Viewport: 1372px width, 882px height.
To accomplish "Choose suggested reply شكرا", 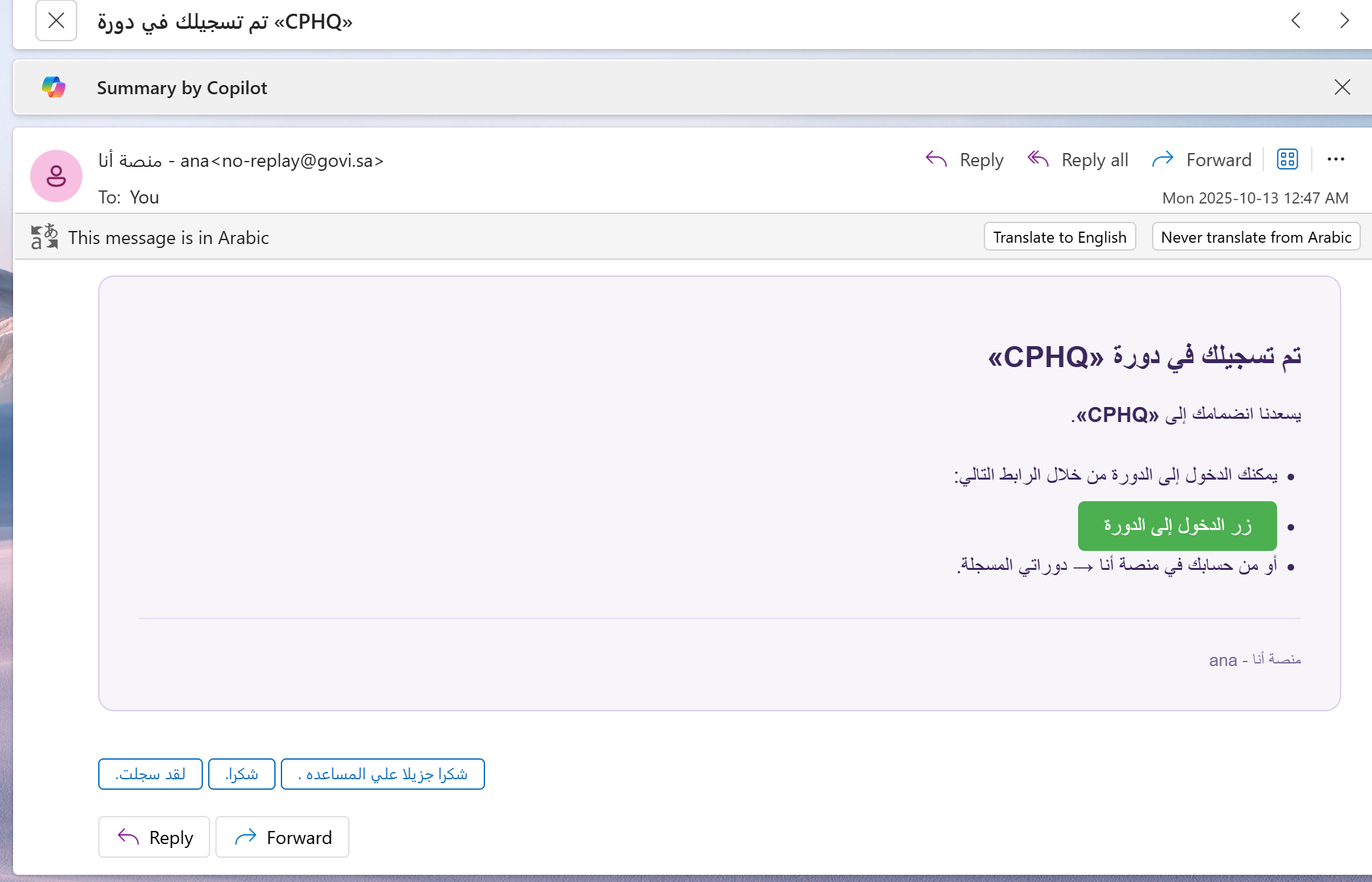I will (242, 774).
